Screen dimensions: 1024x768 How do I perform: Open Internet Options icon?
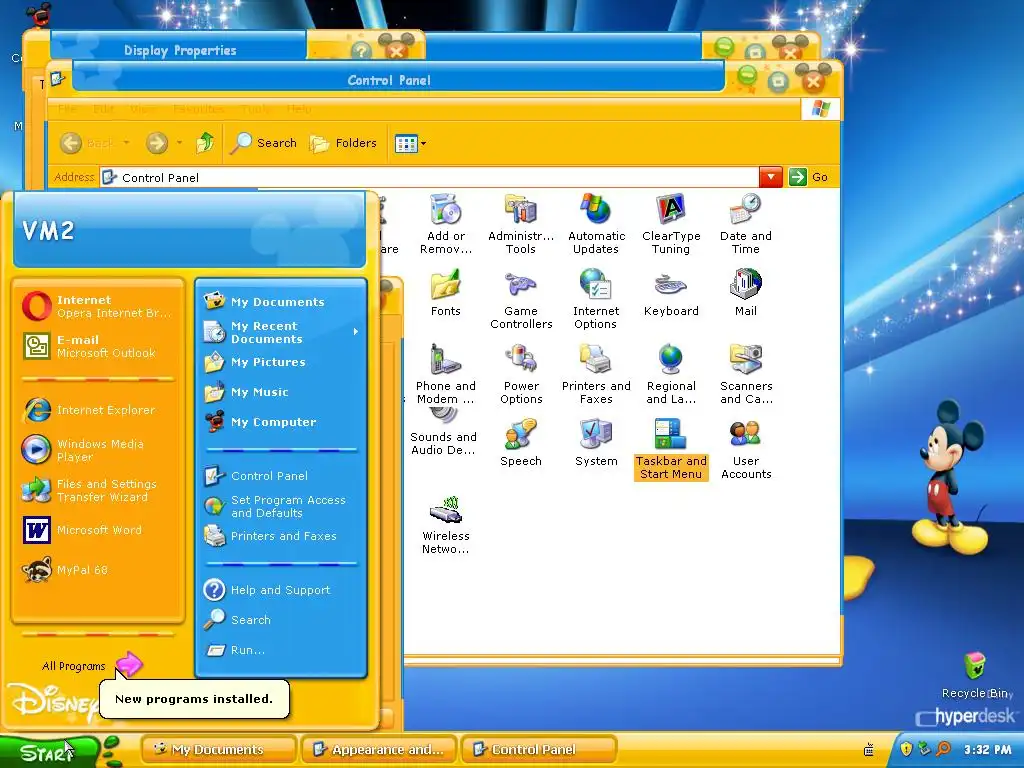tap(596, 299)
